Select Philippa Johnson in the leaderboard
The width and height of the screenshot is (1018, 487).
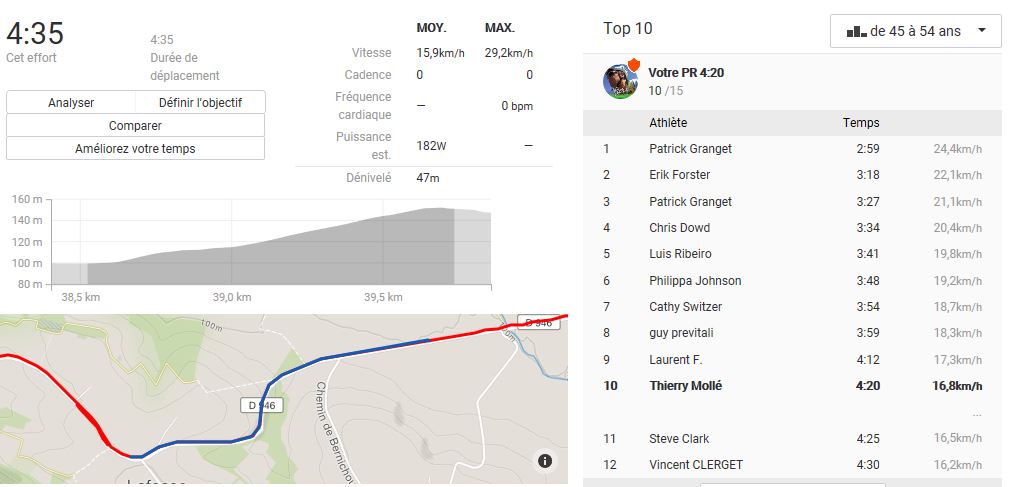click(x=695, y=281)
